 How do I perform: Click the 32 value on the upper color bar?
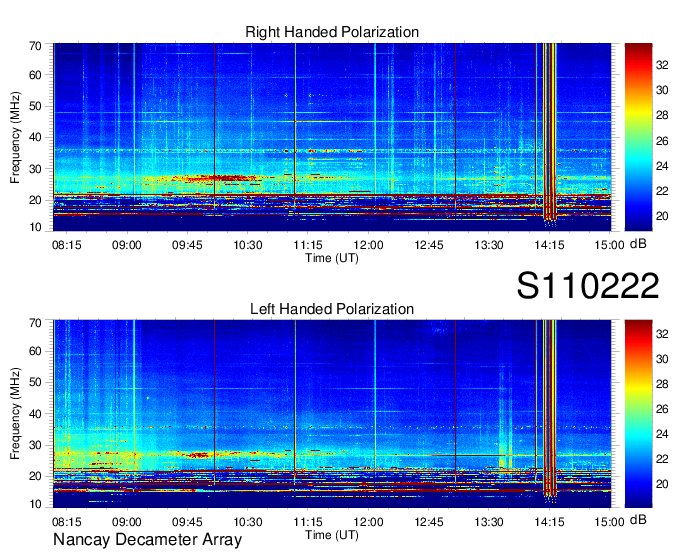click(662, 65)
